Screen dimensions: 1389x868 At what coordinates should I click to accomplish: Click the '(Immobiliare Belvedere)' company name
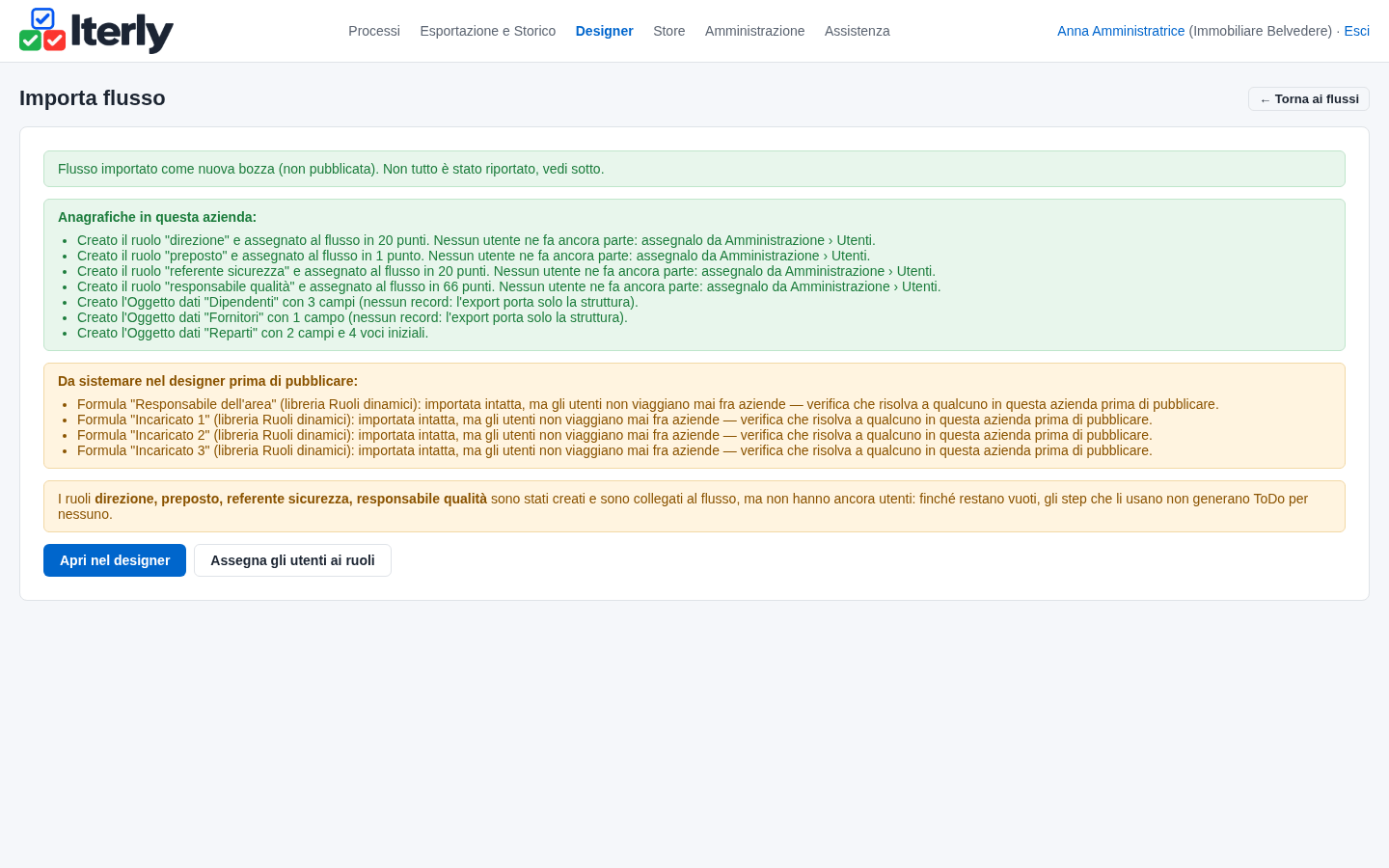pyautogui.click(x=1261, y=31)
